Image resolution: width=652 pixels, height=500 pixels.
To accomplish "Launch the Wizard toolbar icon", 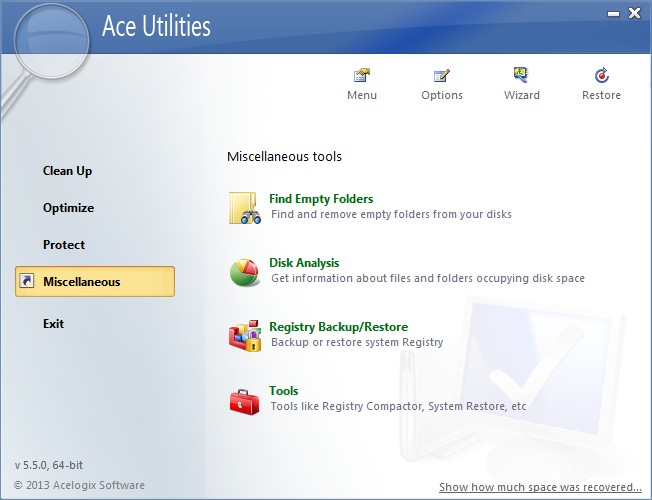I will click(521, 75).
